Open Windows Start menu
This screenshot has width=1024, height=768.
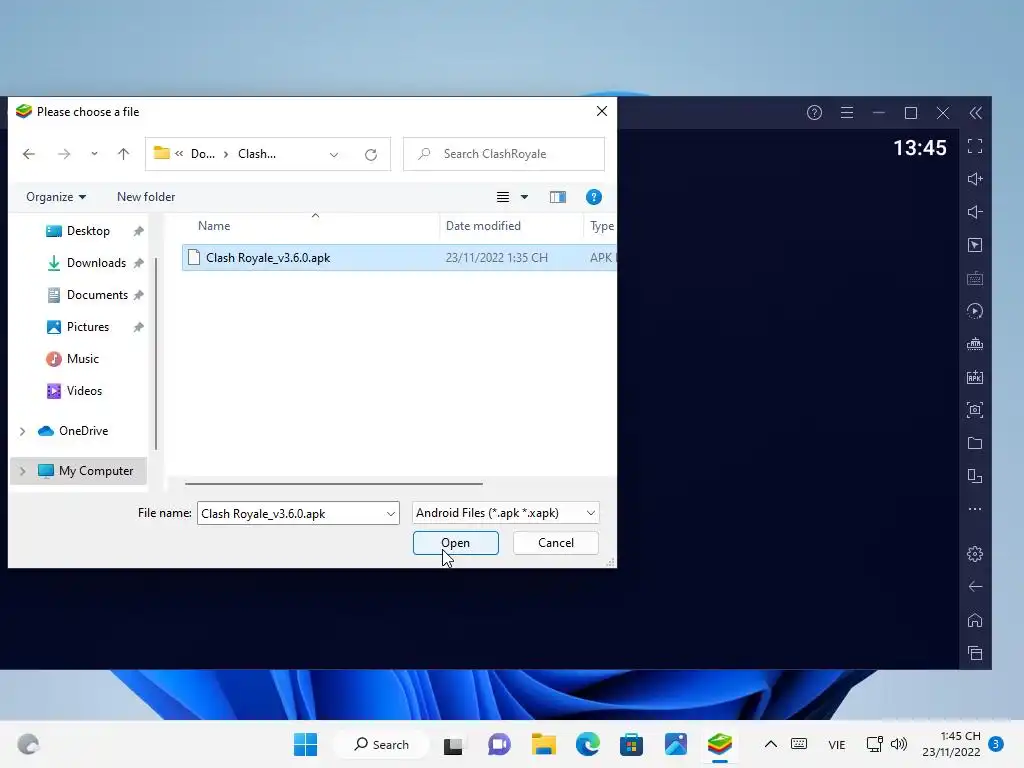tap(305, 744)
